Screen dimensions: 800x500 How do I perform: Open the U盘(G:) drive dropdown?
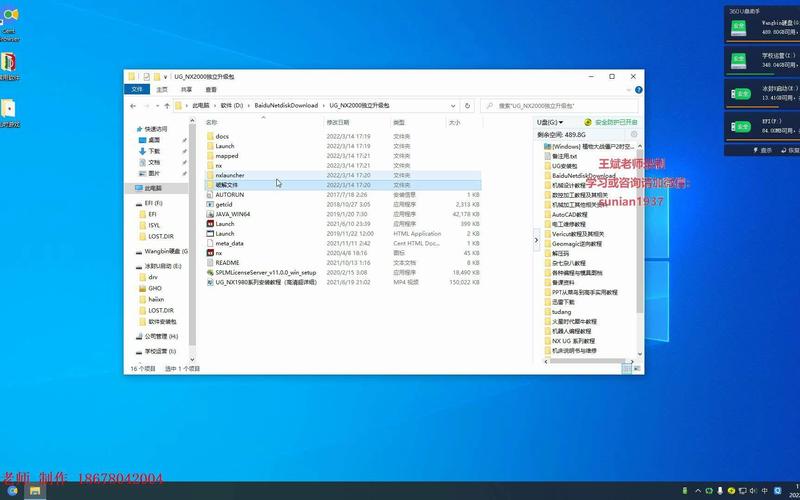[549, 122]
